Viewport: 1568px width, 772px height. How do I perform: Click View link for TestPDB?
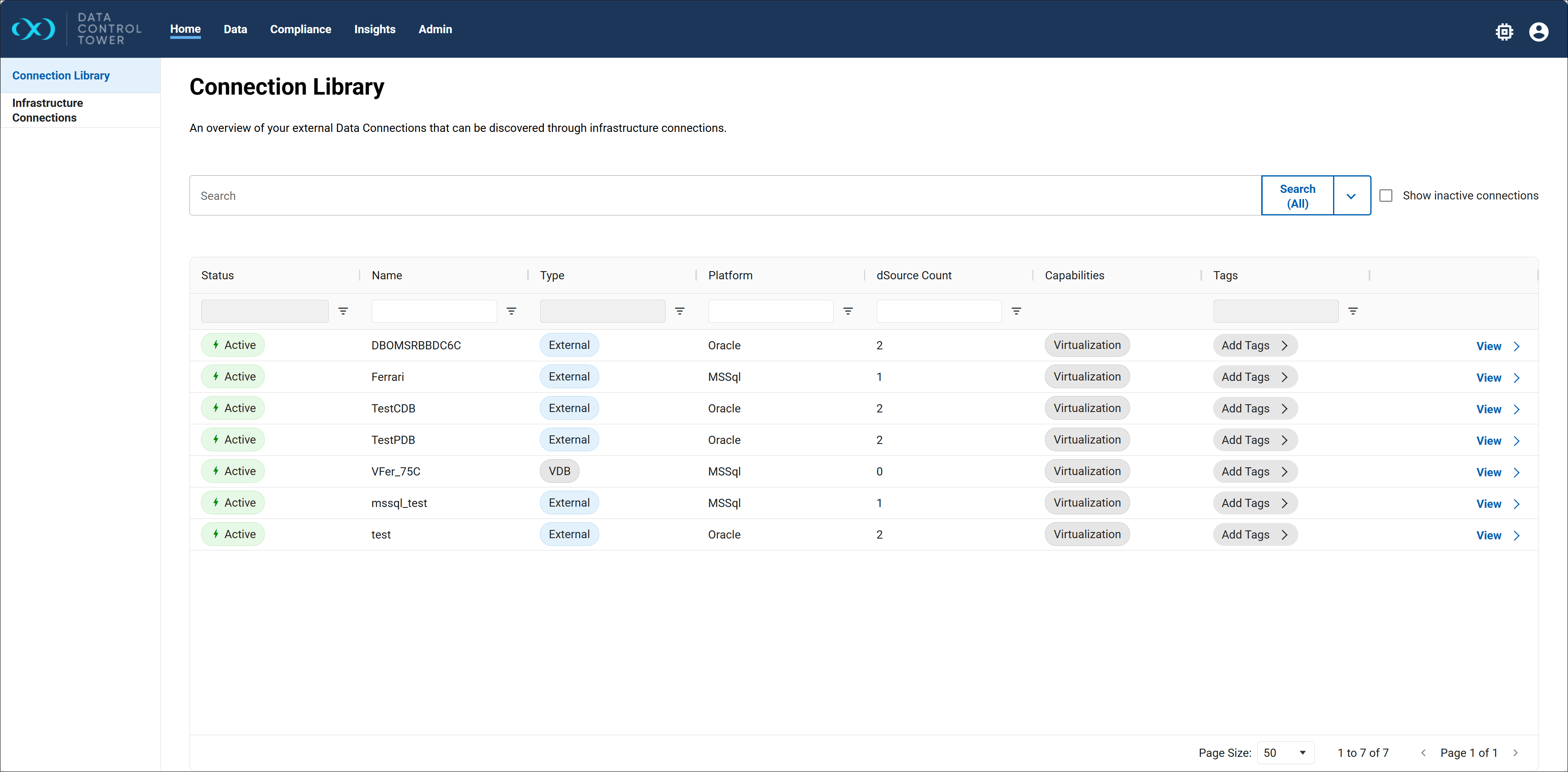pos(1488,441)
